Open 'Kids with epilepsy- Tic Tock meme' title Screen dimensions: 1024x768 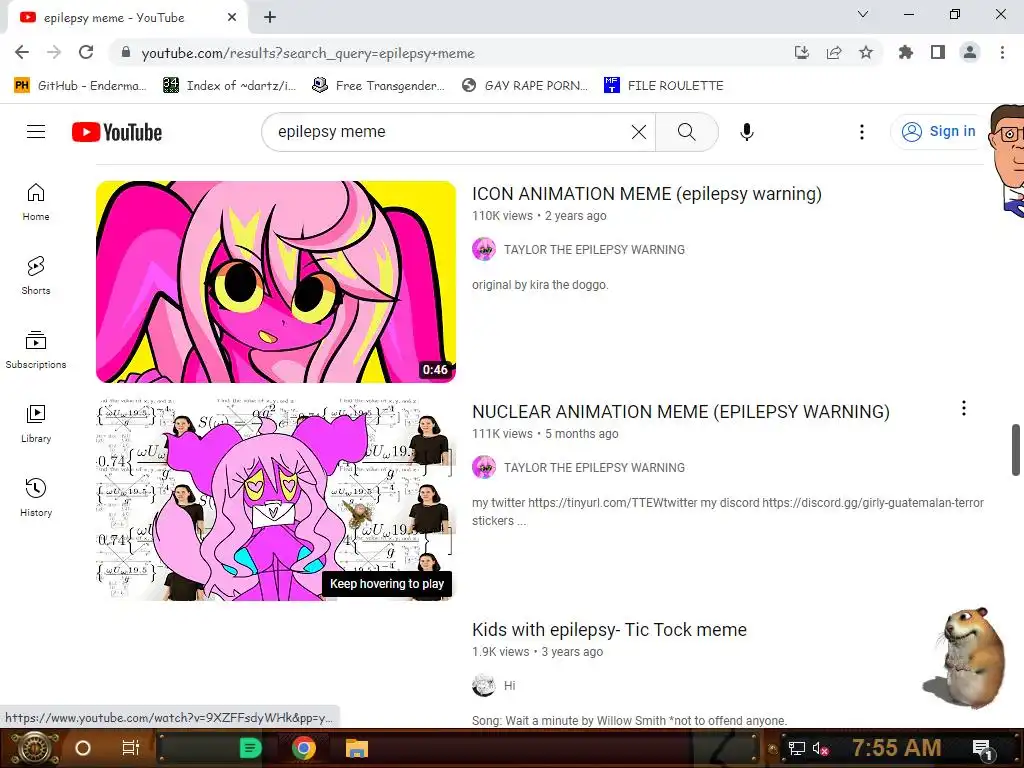(609, 630)
